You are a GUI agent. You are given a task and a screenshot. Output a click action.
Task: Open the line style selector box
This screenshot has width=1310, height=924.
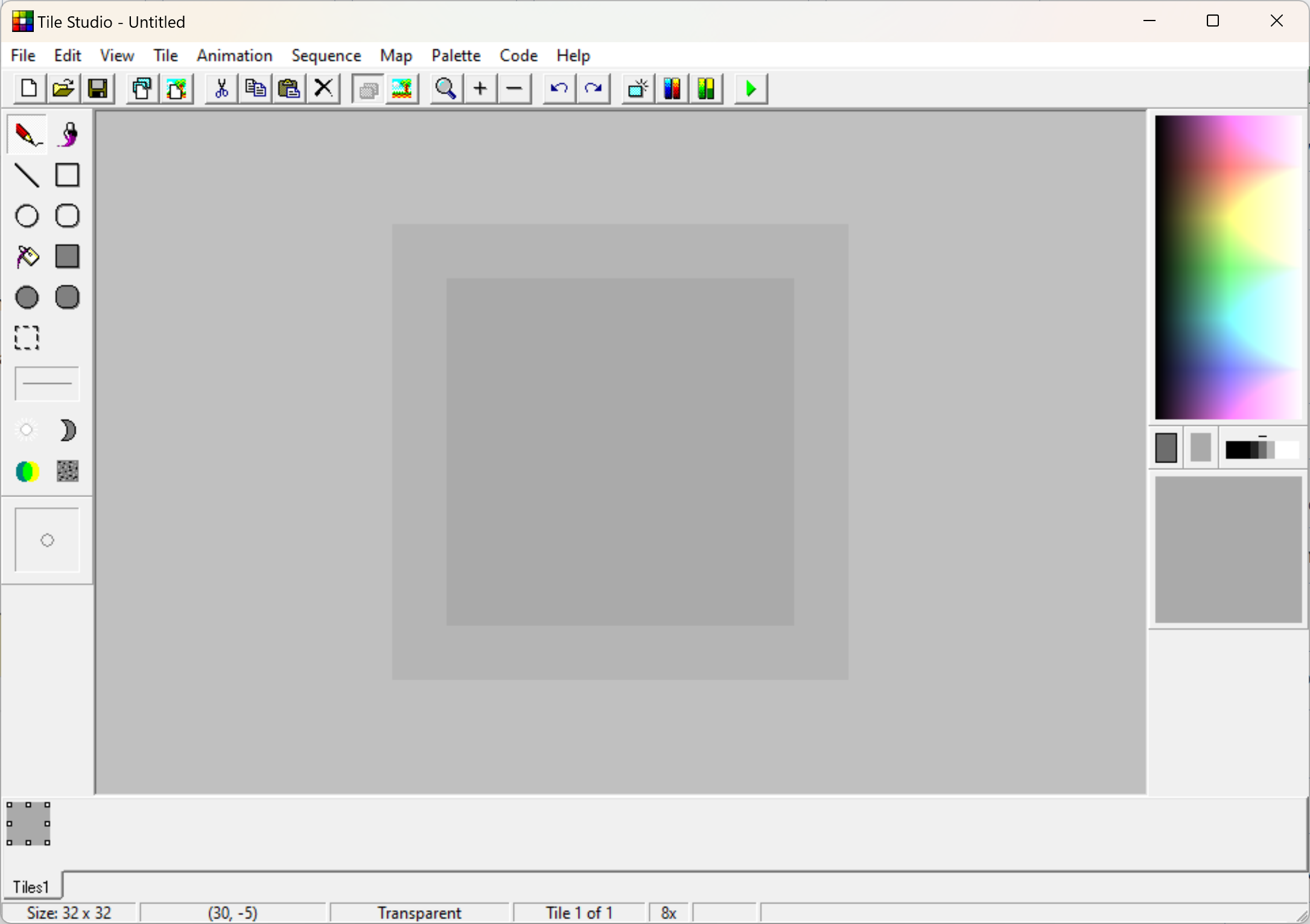click(47, 384)
